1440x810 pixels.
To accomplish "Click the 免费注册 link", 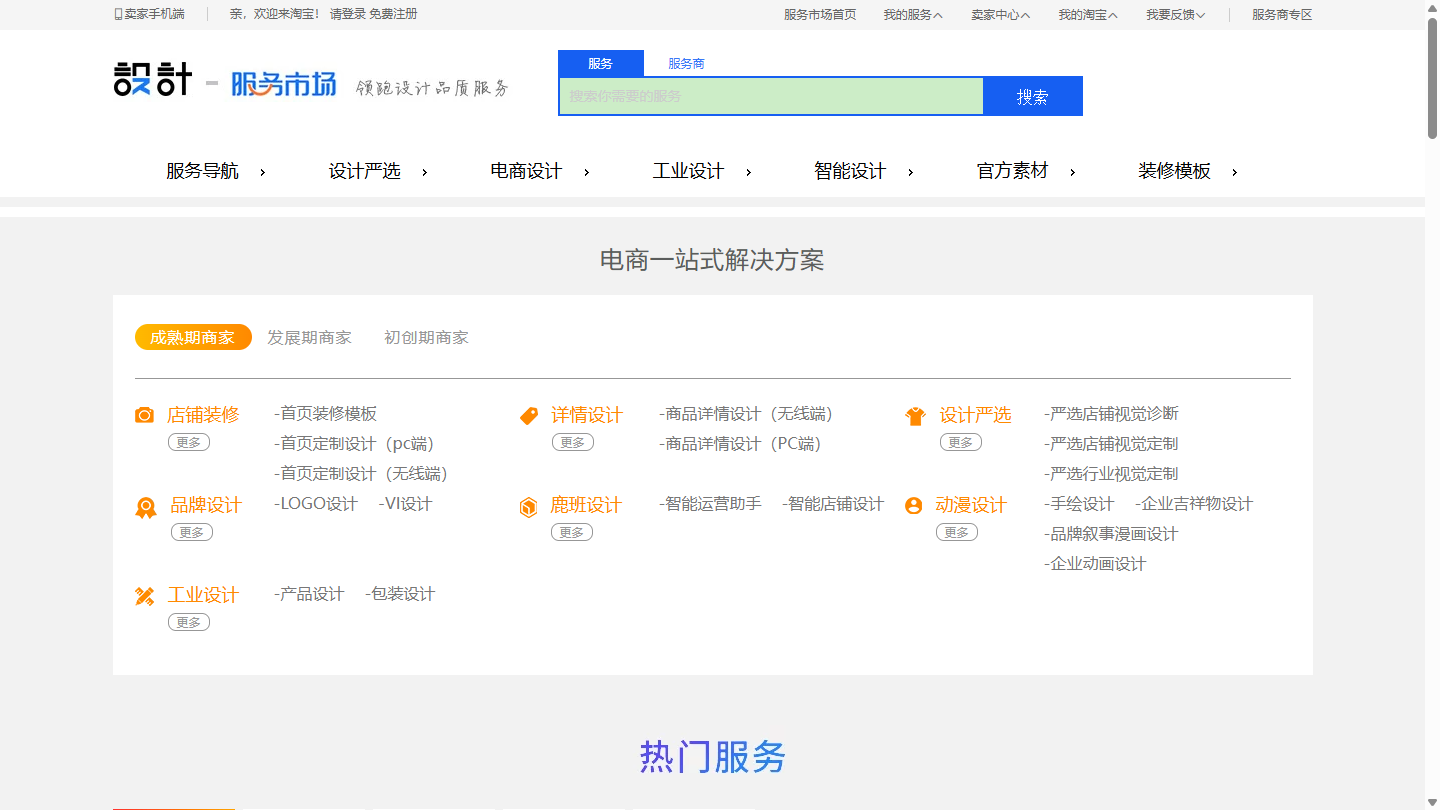I will pos(393,14).
